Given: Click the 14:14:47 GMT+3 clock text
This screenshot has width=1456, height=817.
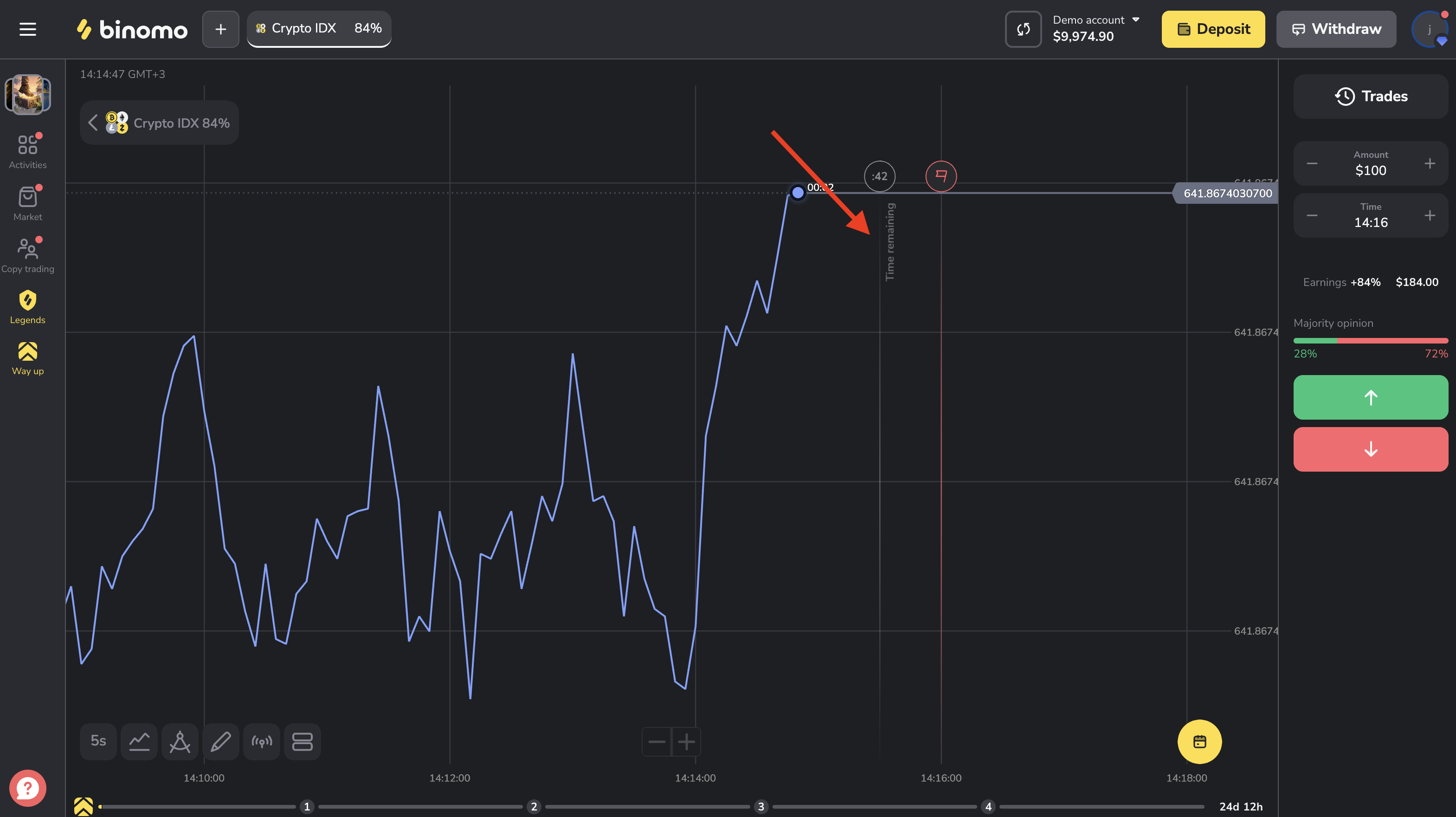Looking at the screenshot, I should click(122, 74).
